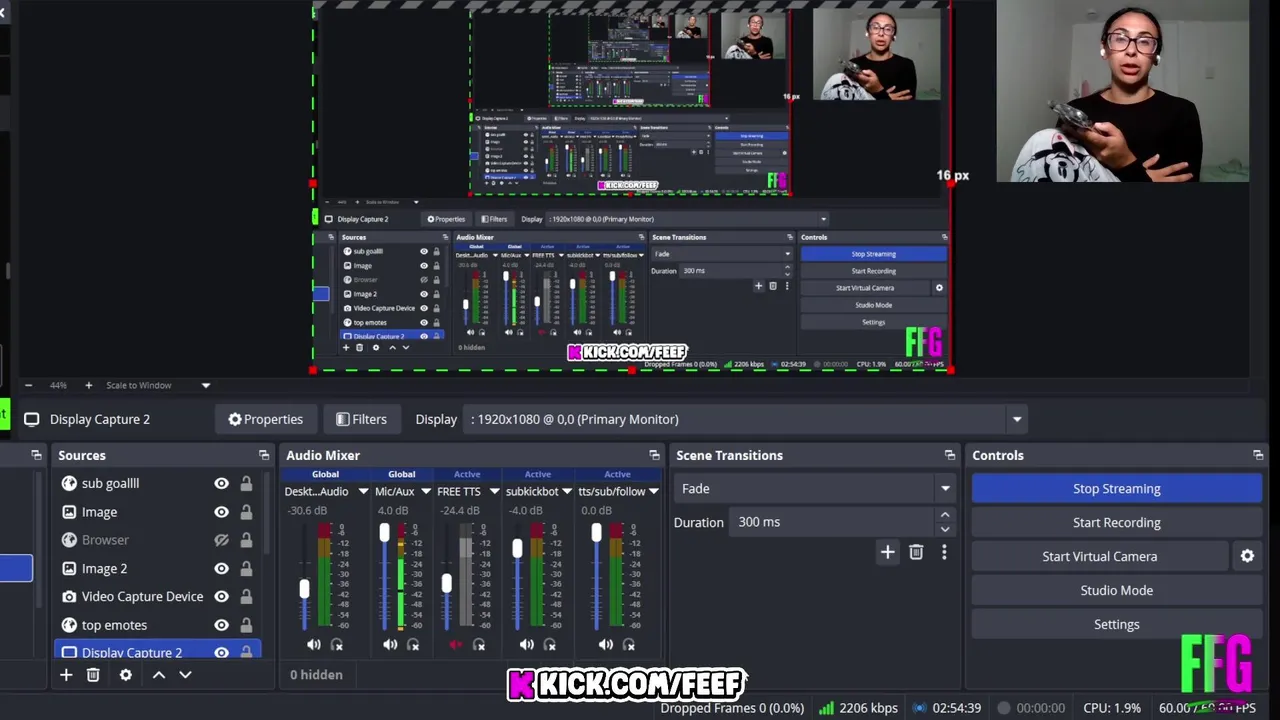Viewport: 1280px width, 720px height.
Task: Open Filters for Display Capture 2
Action: click(361, 419)
